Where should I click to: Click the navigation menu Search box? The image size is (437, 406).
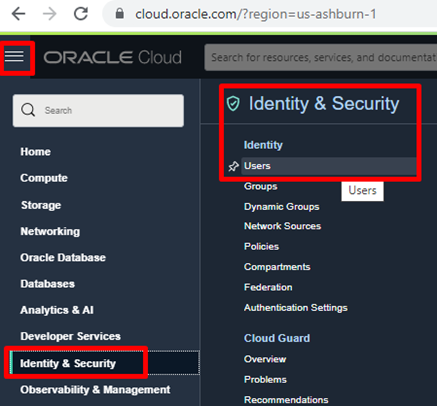[x=98, y=110]
